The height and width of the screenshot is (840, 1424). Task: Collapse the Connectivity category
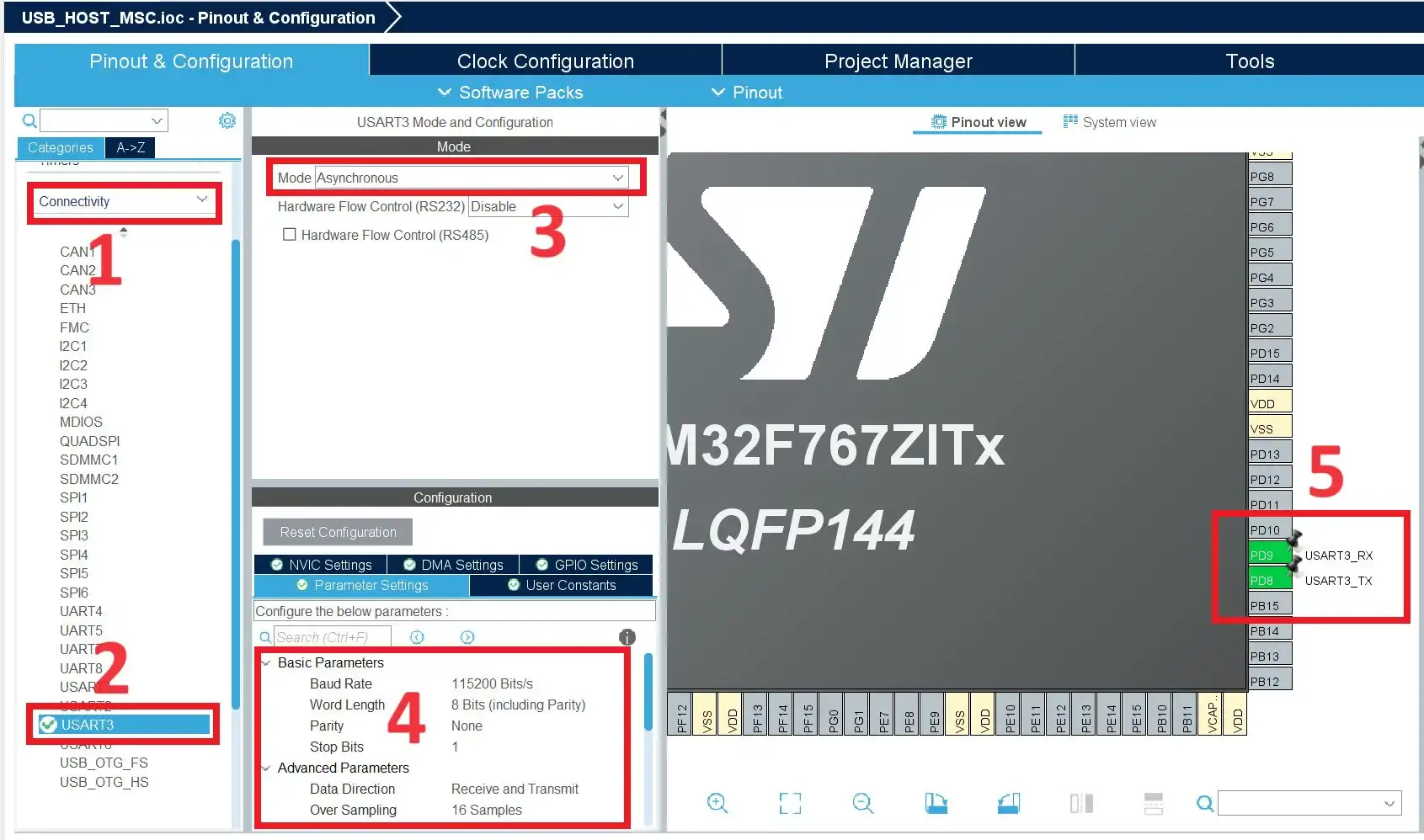pyautogui.click(x=124, y=201)
